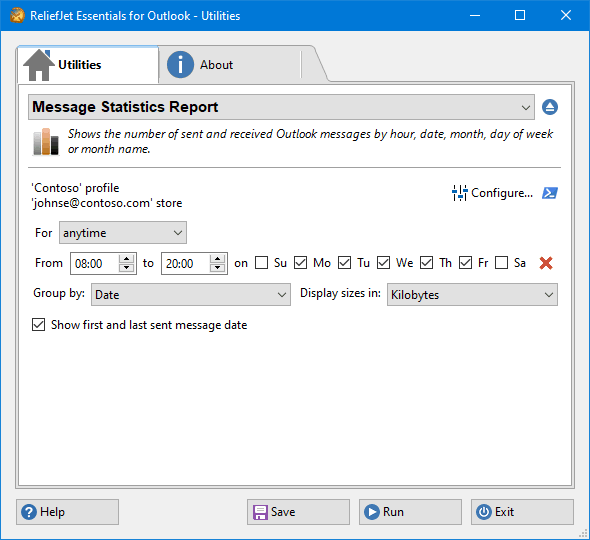
Task: Click the Save button
Action: [298, 512]
